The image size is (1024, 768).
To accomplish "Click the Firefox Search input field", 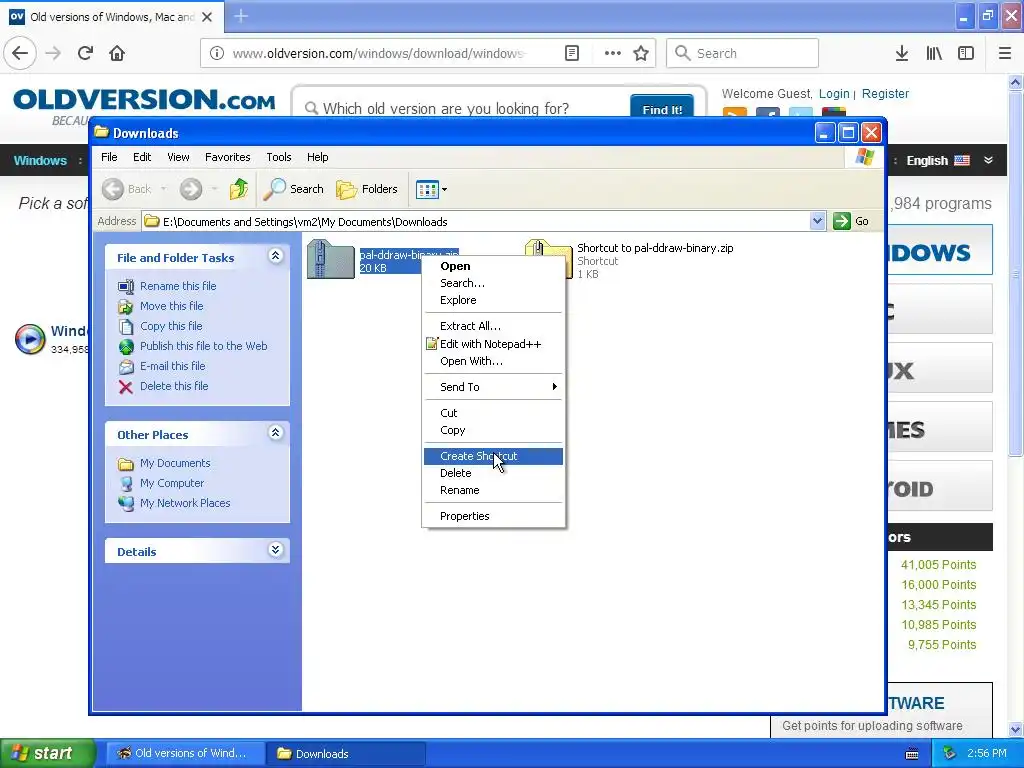I will click(x=742, y=53).
